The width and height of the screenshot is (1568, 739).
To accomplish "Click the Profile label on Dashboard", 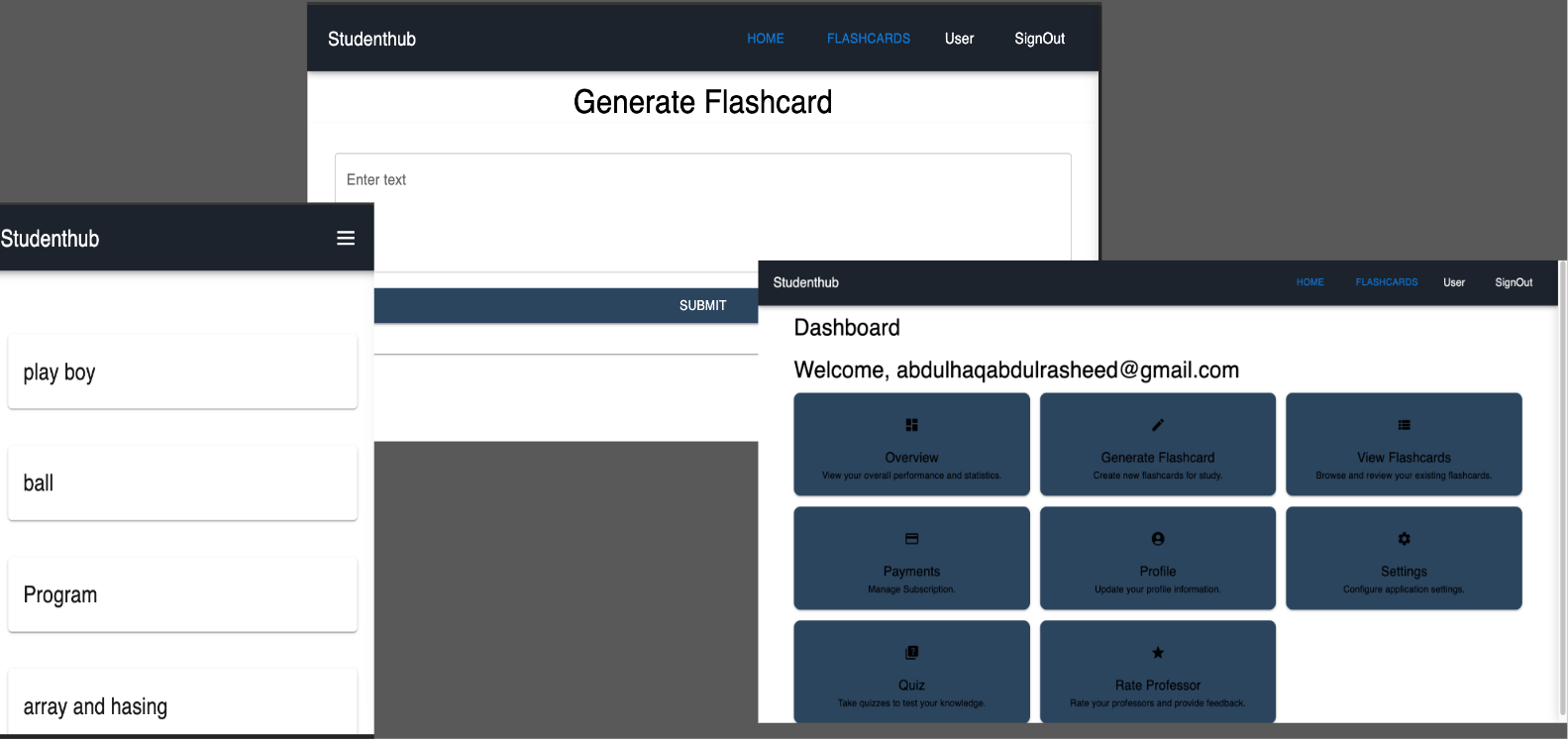I will coord(1157,572).
